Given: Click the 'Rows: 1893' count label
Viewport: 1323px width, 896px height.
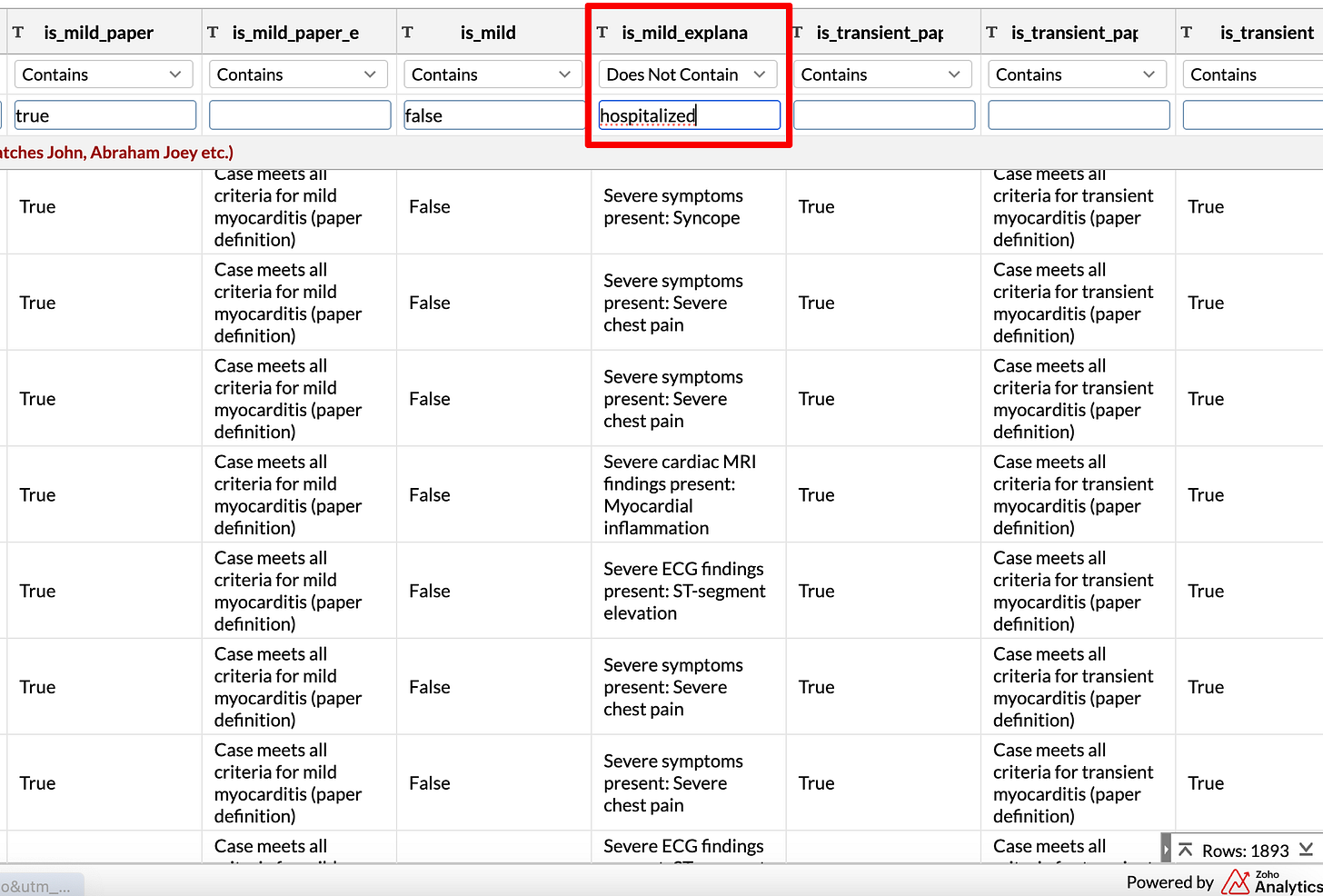Looking at the screenshot, I should 1245,851.
